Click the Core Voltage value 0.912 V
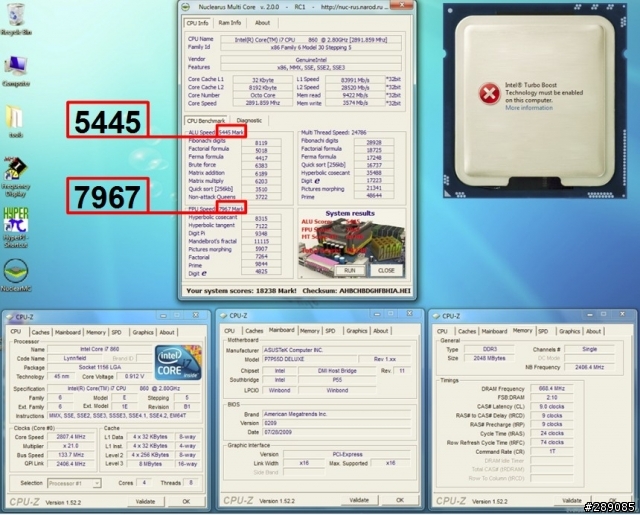 [134, 376]
